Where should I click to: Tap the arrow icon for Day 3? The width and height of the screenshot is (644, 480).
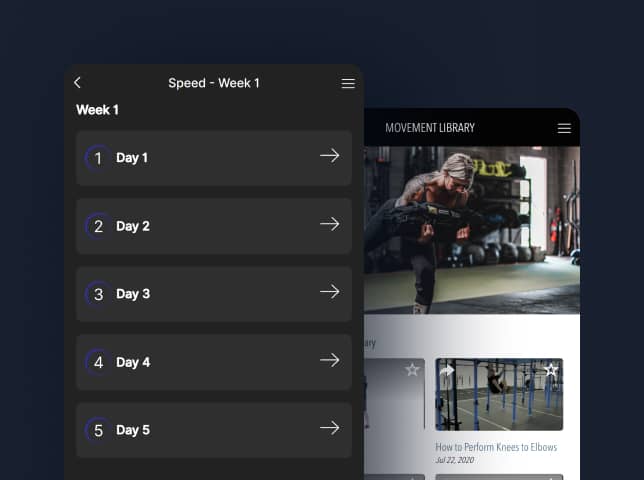329,292
